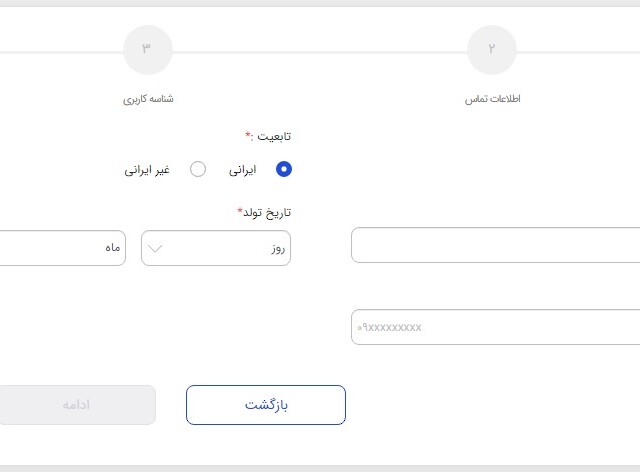Click the progress line right of step 2

580,51
